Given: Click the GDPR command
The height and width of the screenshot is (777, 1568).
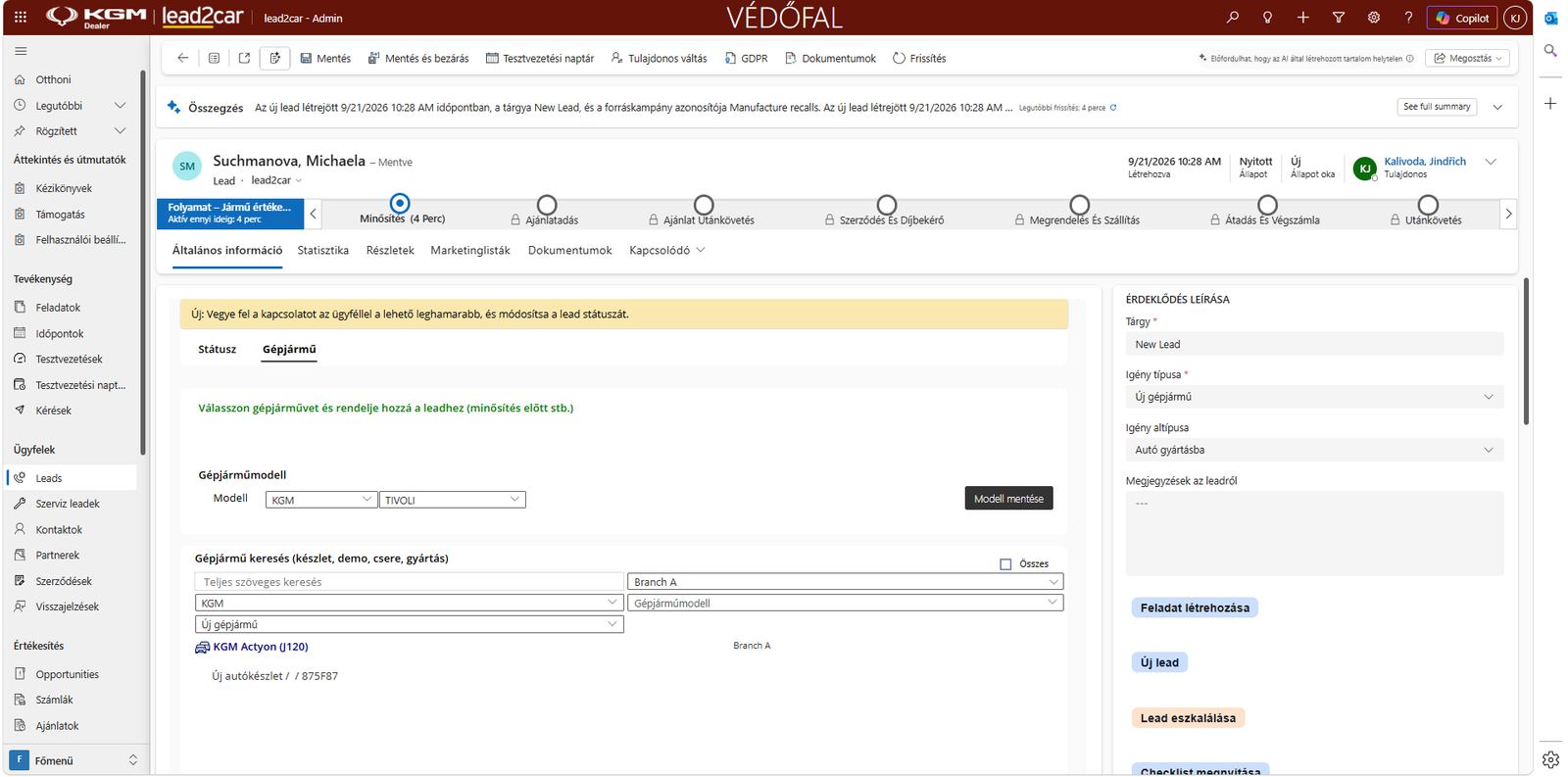Looking at the screenshot, I should click(746, 59).
